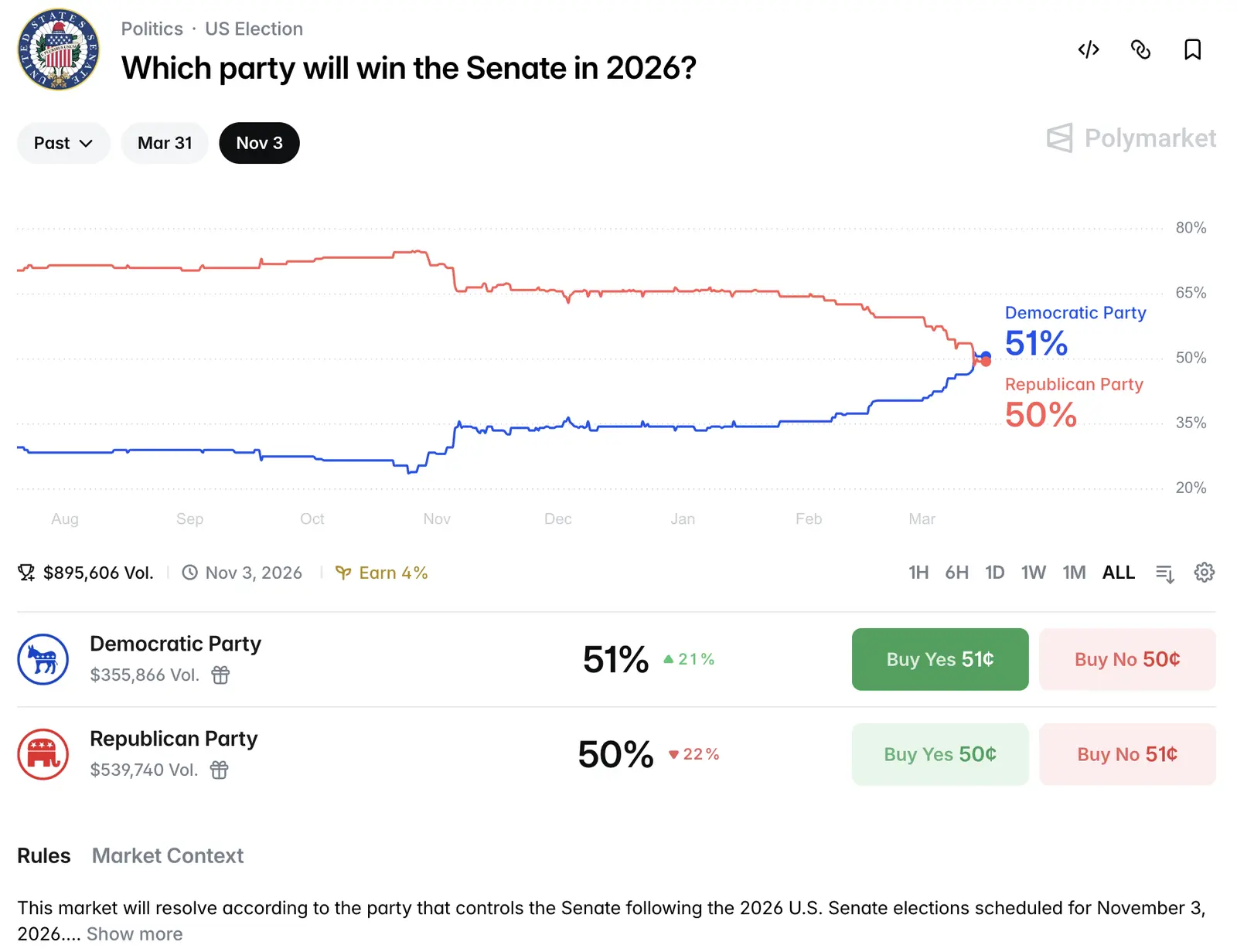Click Democratic Party gift rewards icon

pyautogui.click(x=220, y=675)
